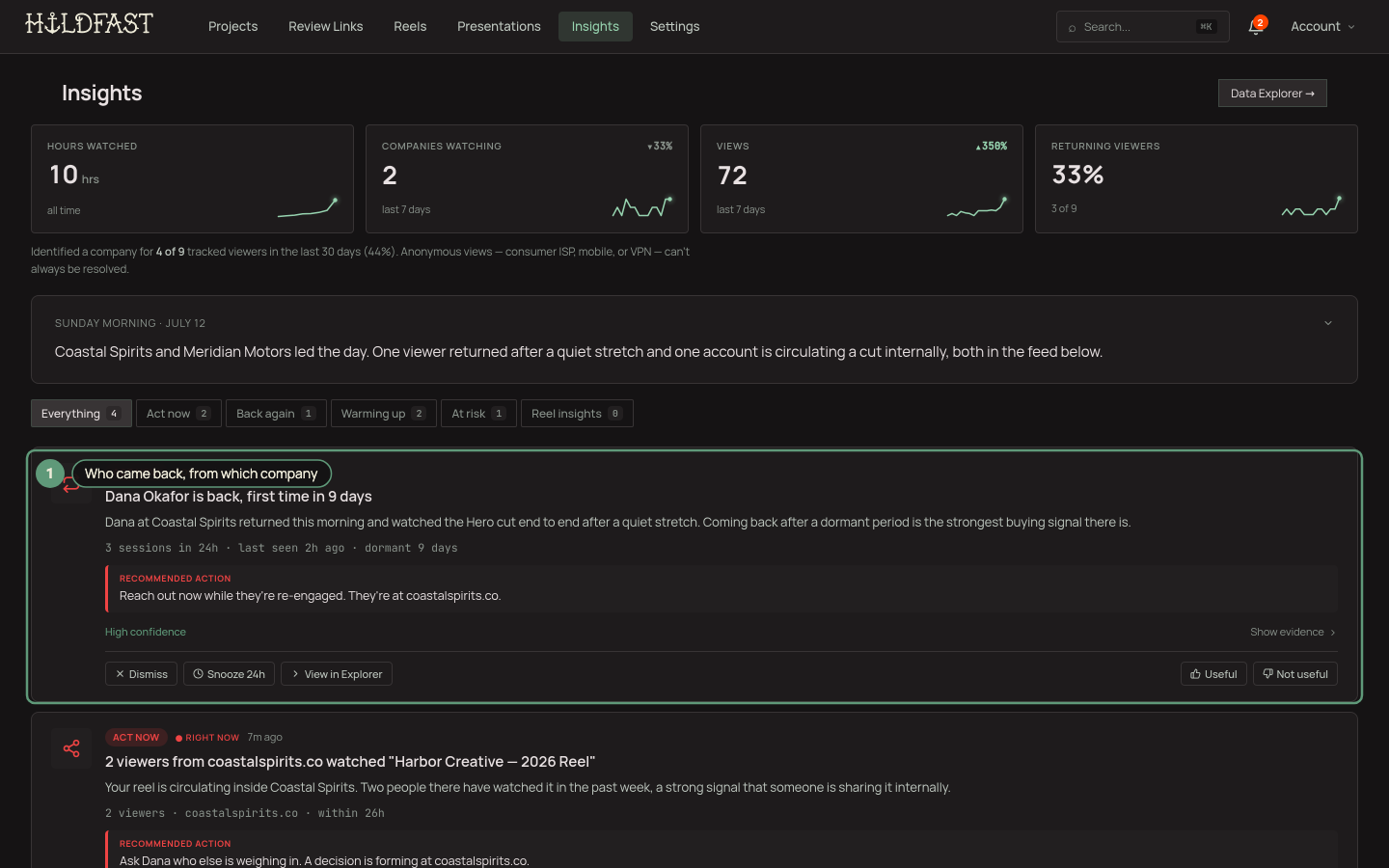This screenshot has height=868, width=1389.
Task: Select the Insights nav item
Action: click(595, 27)
